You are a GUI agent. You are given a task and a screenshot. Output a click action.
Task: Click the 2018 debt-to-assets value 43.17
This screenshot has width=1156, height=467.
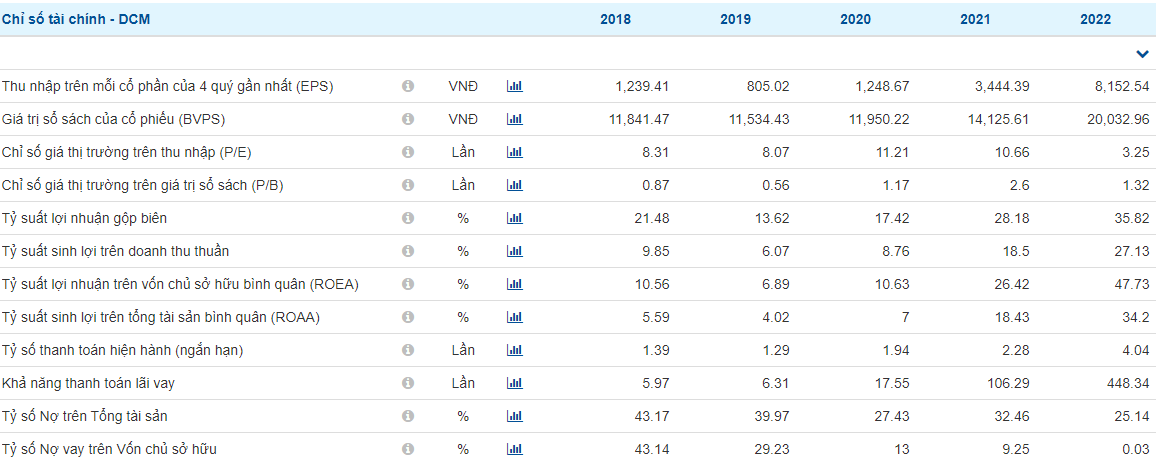[654, 416]
